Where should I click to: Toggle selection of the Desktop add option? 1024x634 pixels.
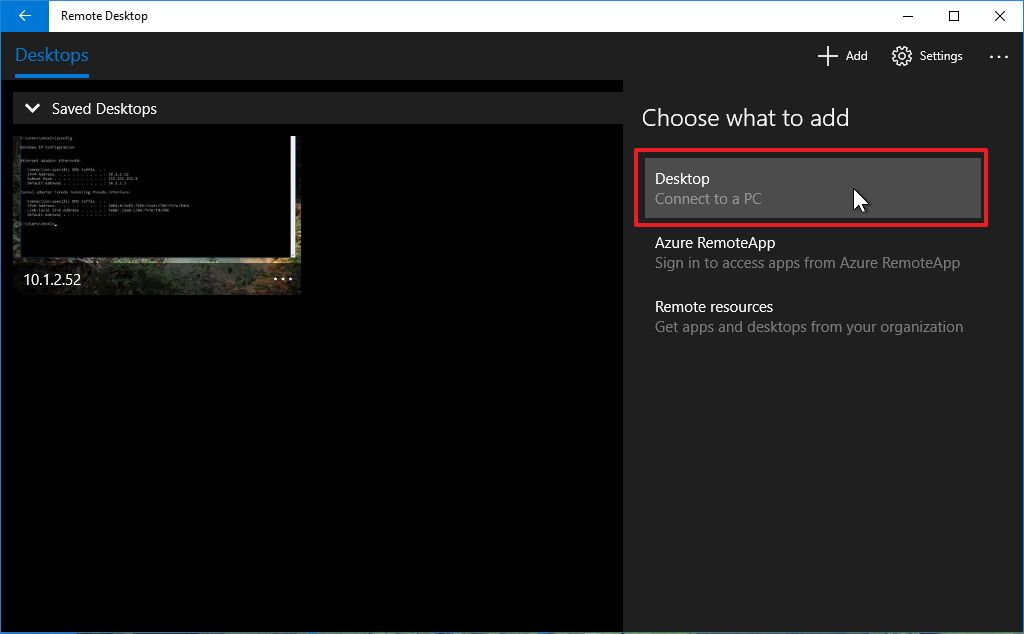coord(811,188)
